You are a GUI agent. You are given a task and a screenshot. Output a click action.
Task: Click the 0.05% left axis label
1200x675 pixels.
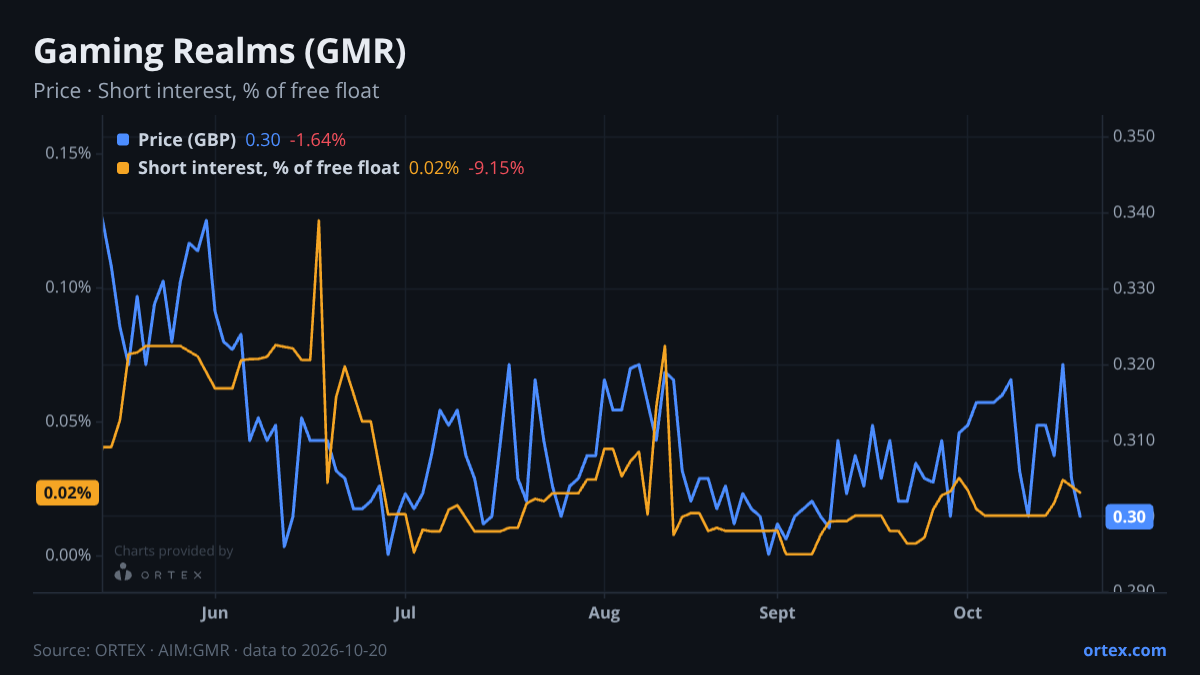coord(68,421)
